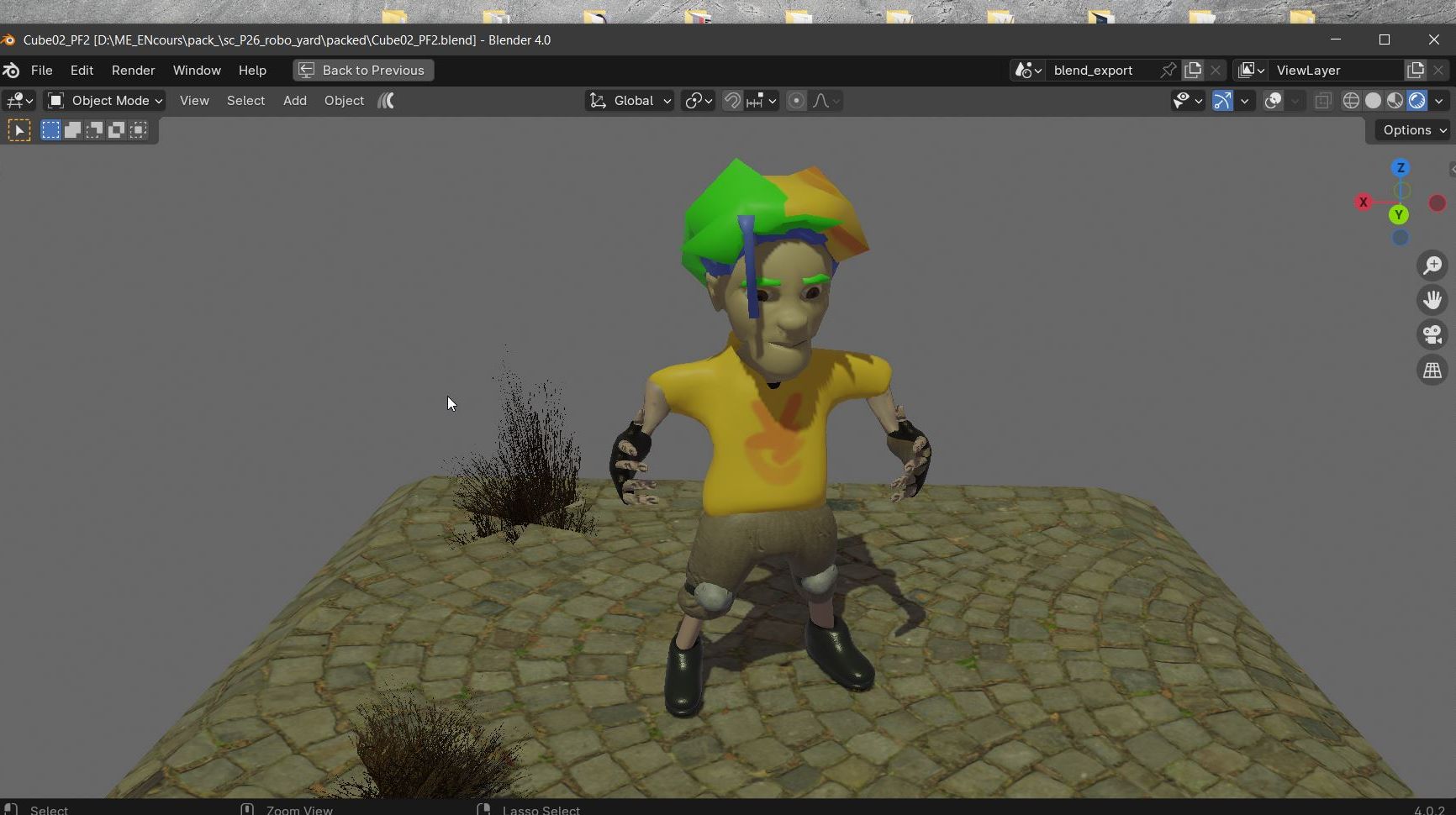Open the Add menu in viewport header

294,101
